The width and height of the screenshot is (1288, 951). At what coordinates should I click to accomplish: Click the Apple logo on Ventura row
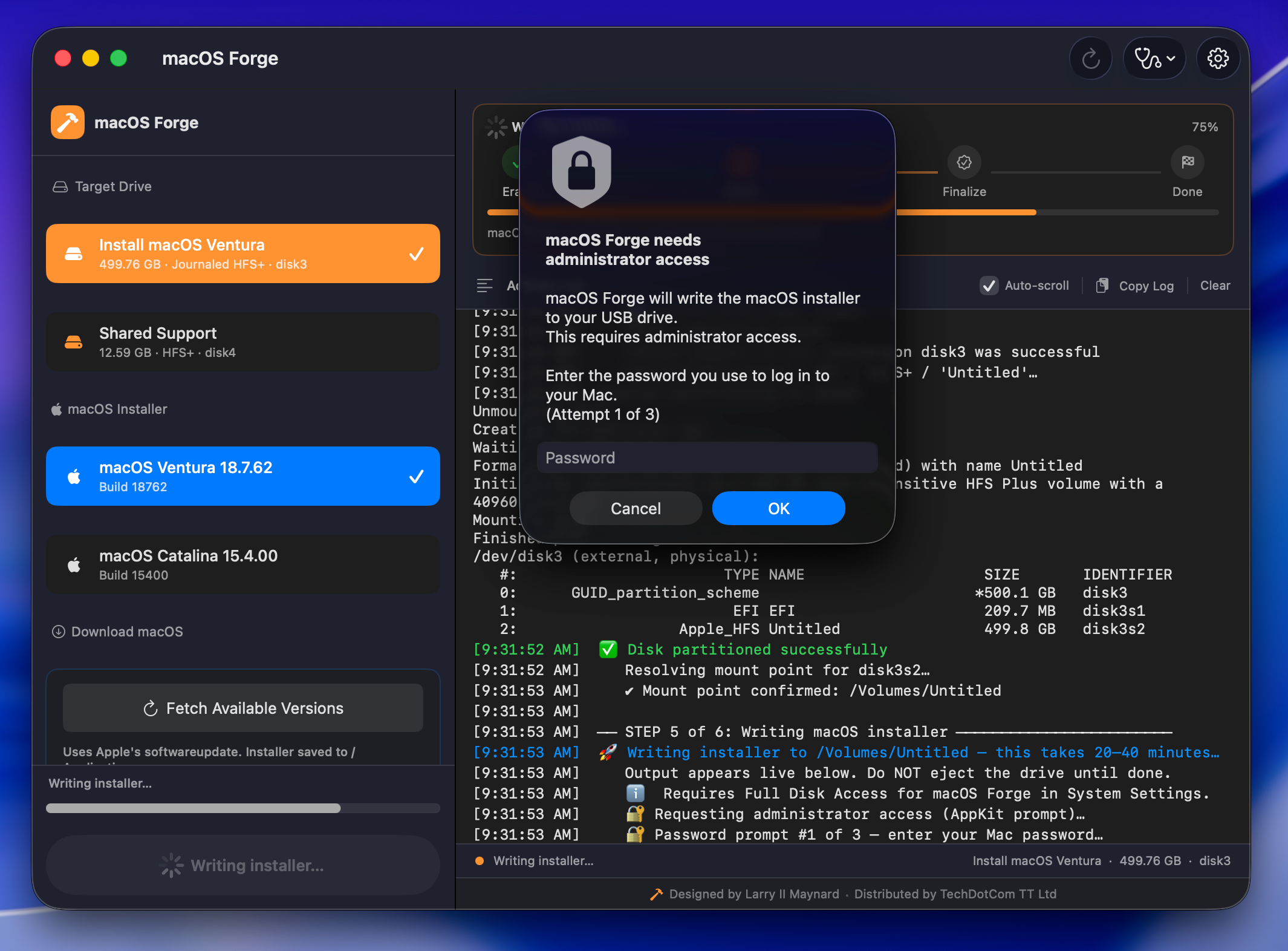(x=74, y=476)
